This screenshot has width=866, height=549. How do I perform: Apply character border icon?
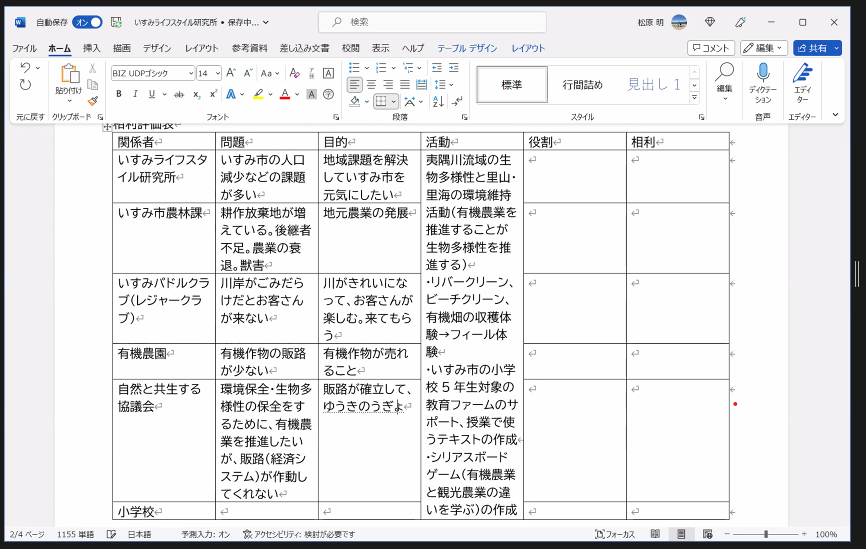click(x=328, y=73)
